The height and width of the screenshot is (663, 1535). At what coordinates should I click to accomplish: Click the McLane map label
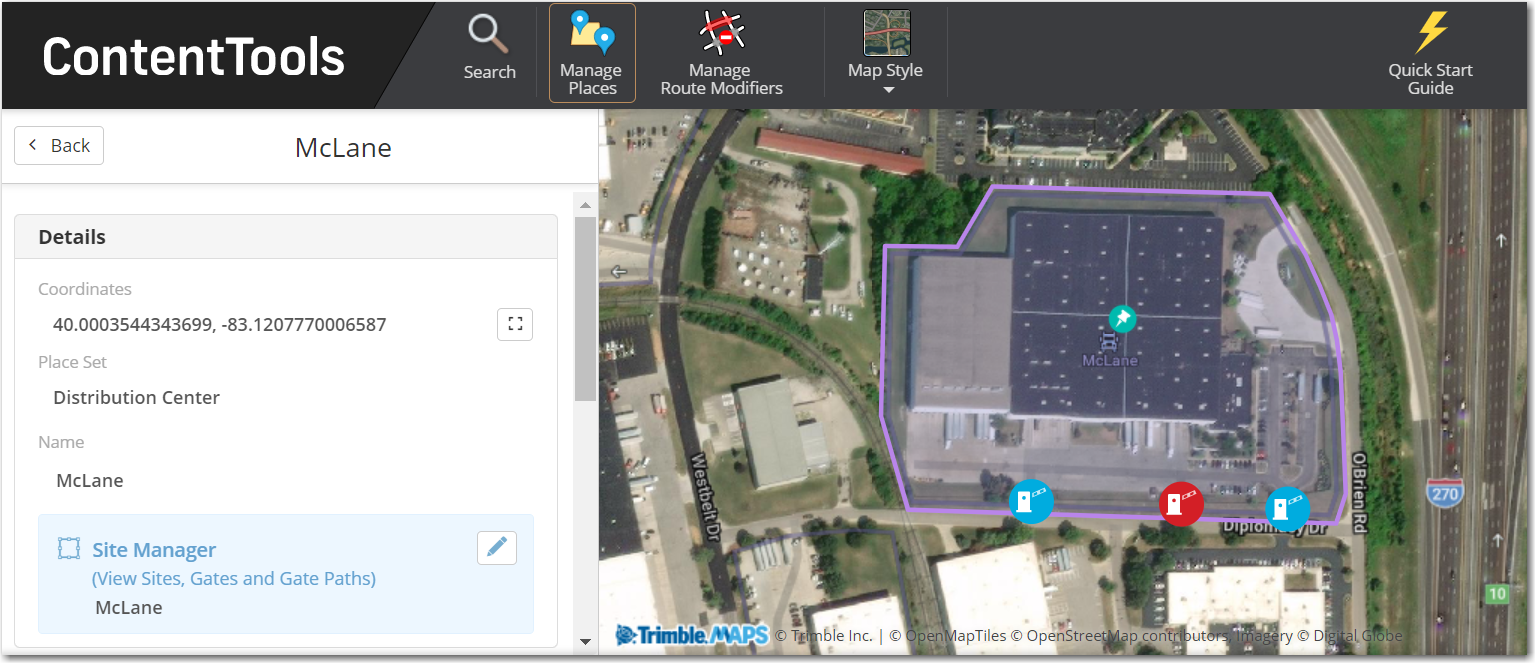[x=1110, y=360]
